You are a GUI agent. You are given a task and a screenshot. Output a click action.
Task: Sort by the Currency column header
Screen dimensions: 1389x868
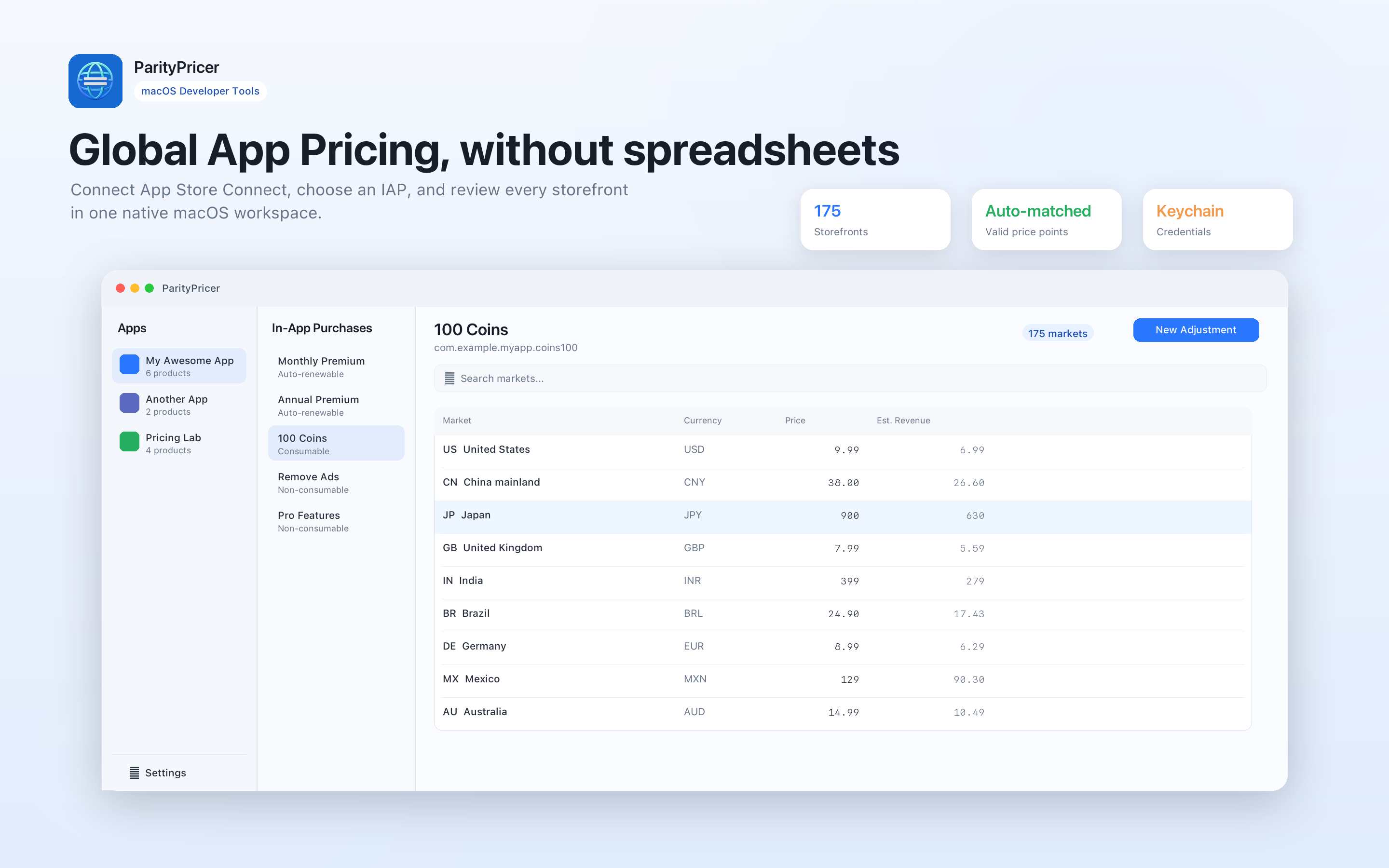click(703, 421)
